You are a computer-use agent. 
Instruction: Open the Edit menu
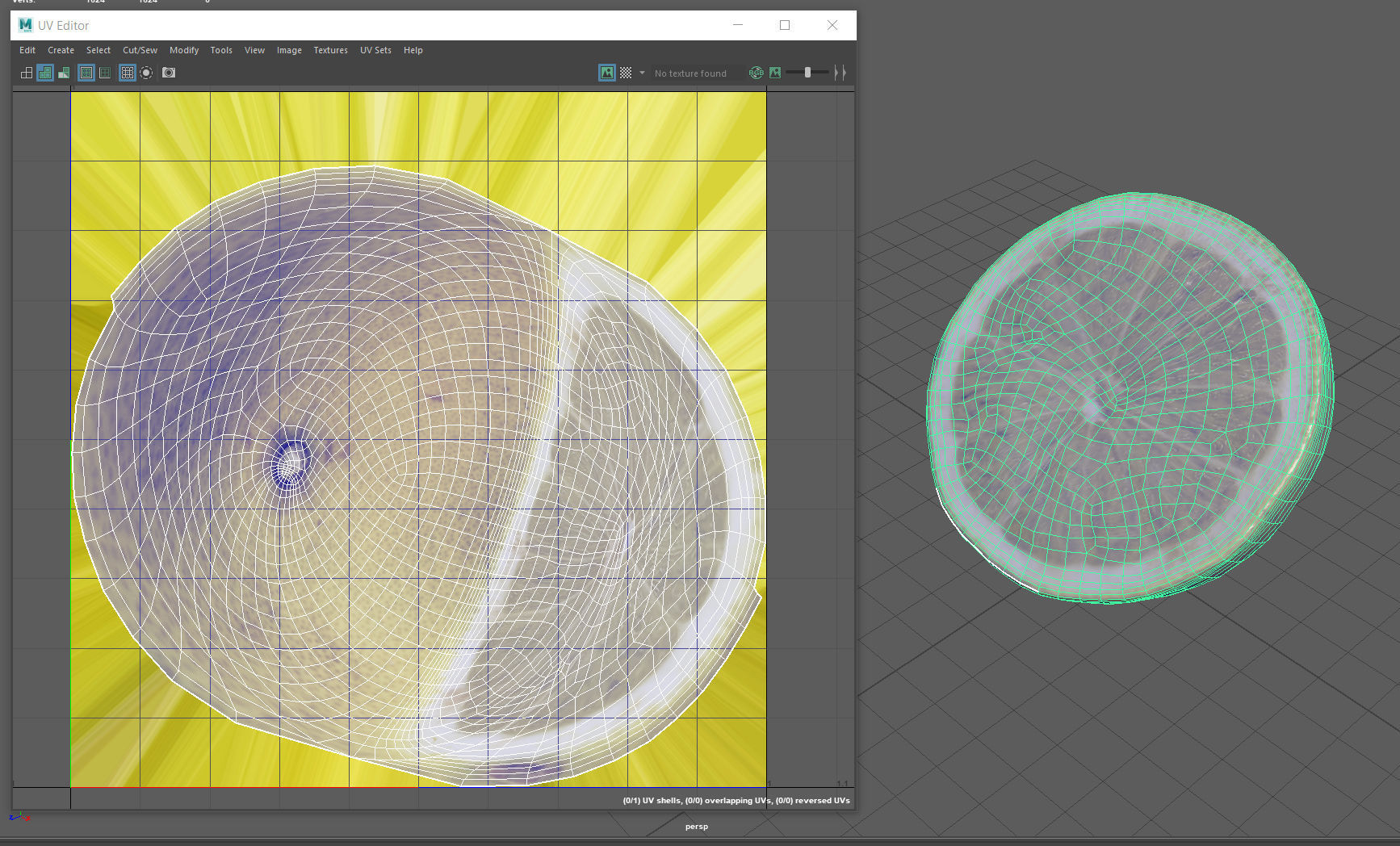coord(27,50)
